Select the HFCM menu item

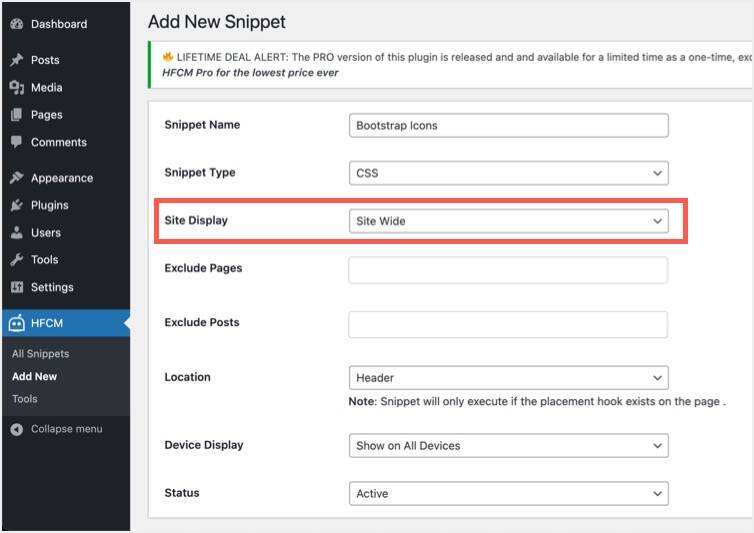[x=66, y=323]
